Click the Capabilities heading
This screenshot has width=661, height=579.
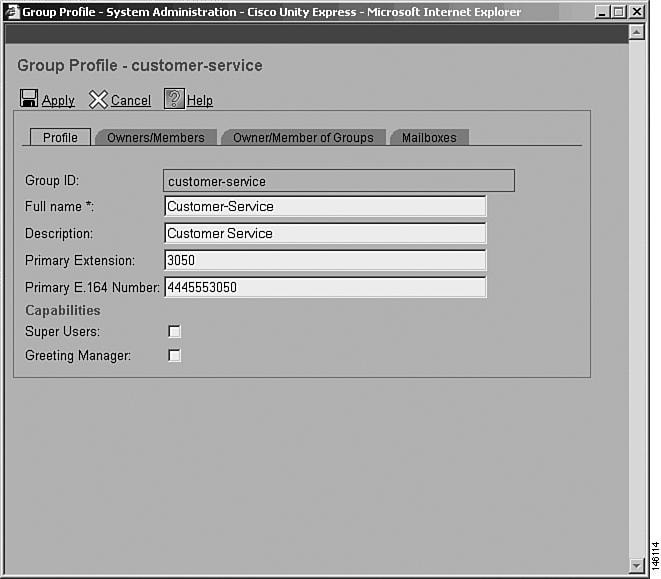click(x=63, y=310)
